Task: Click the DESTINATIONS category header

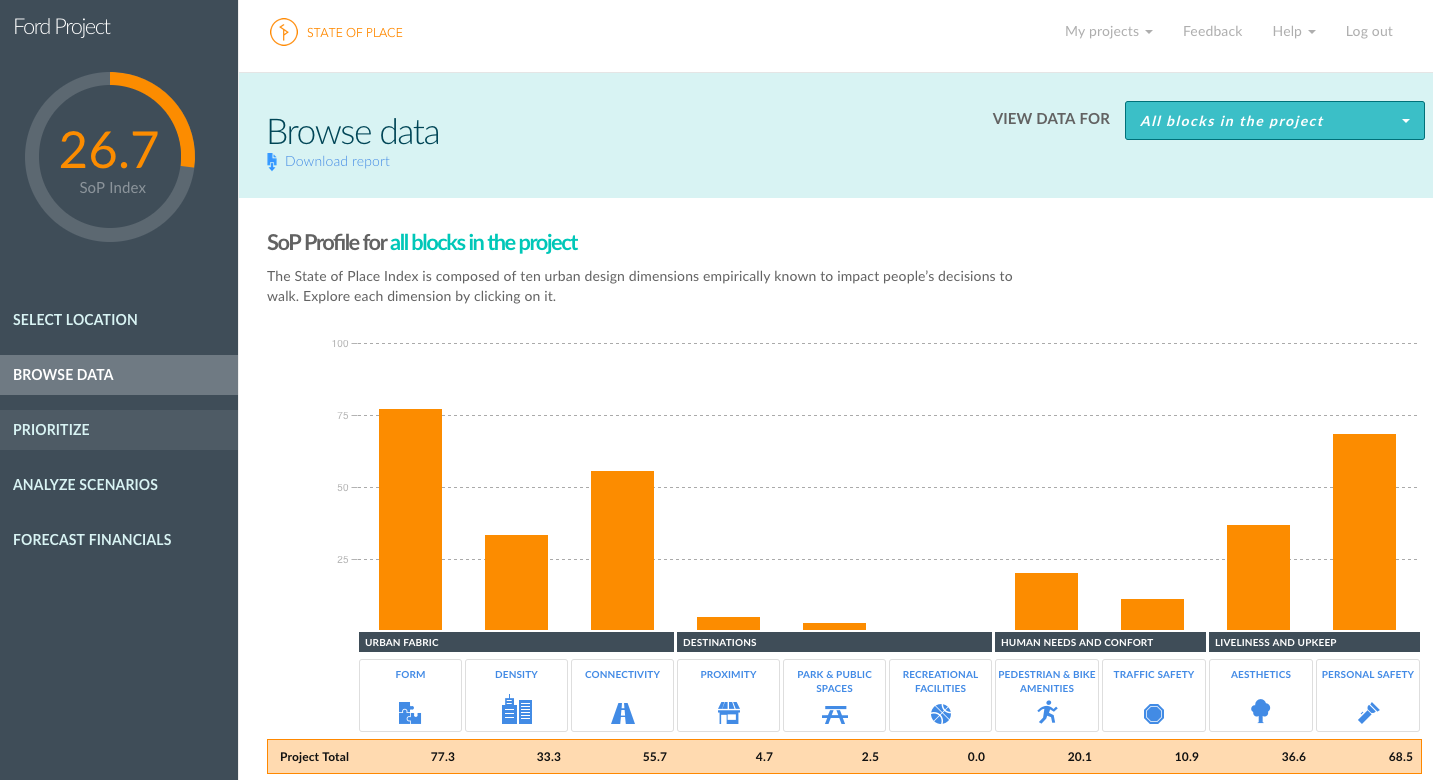Action: (834, 642)
